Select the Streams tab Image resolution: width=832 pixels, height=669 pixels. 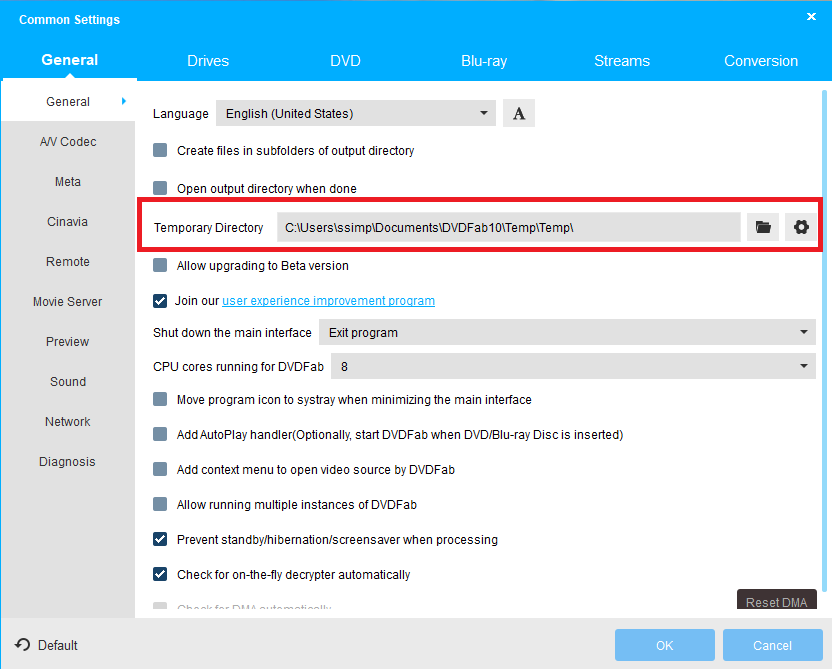[622, 61]
